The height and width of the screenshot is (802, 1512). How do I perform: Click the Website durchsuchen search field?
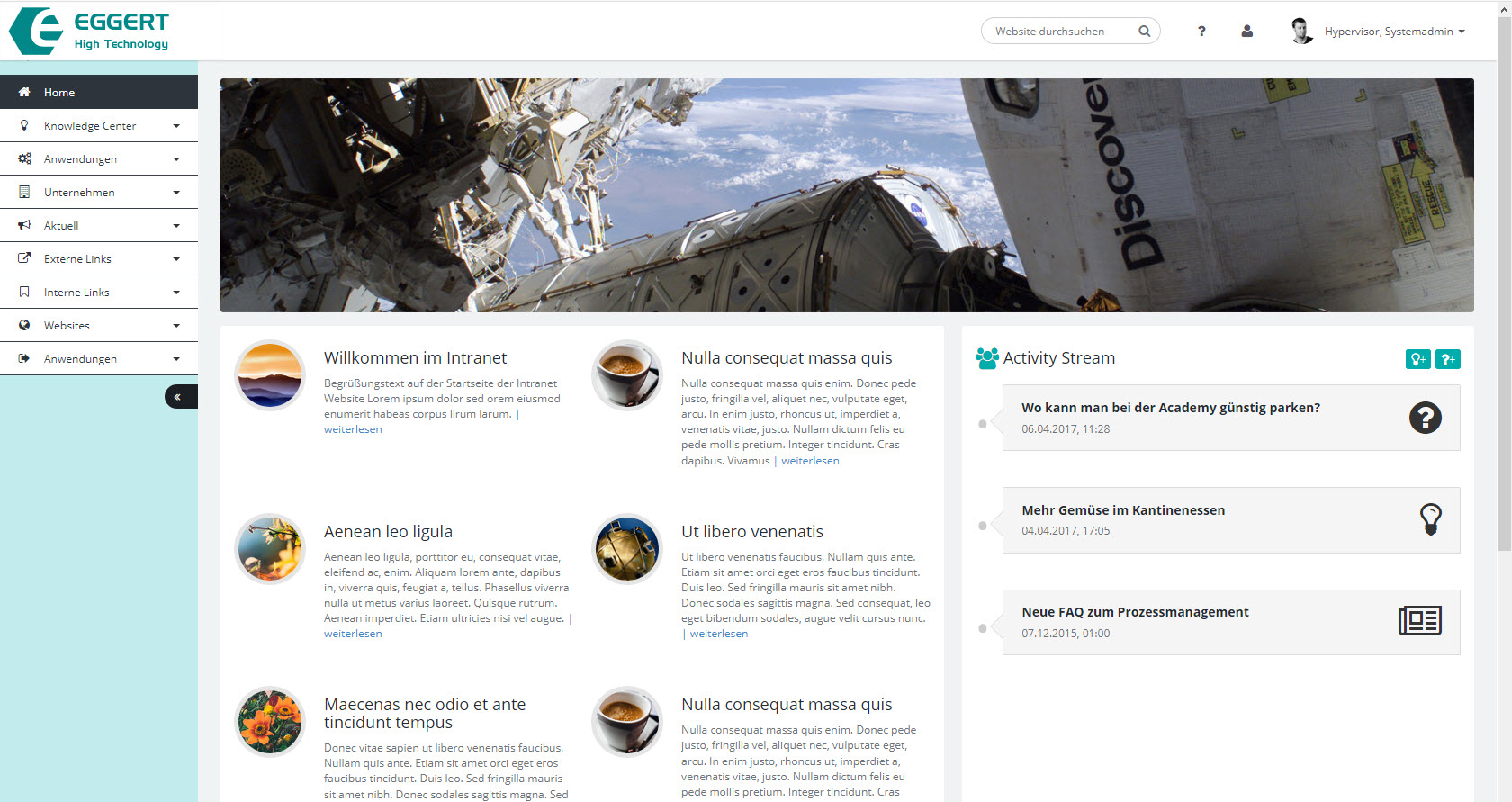pyautogui.click(x=1058, y=32)
